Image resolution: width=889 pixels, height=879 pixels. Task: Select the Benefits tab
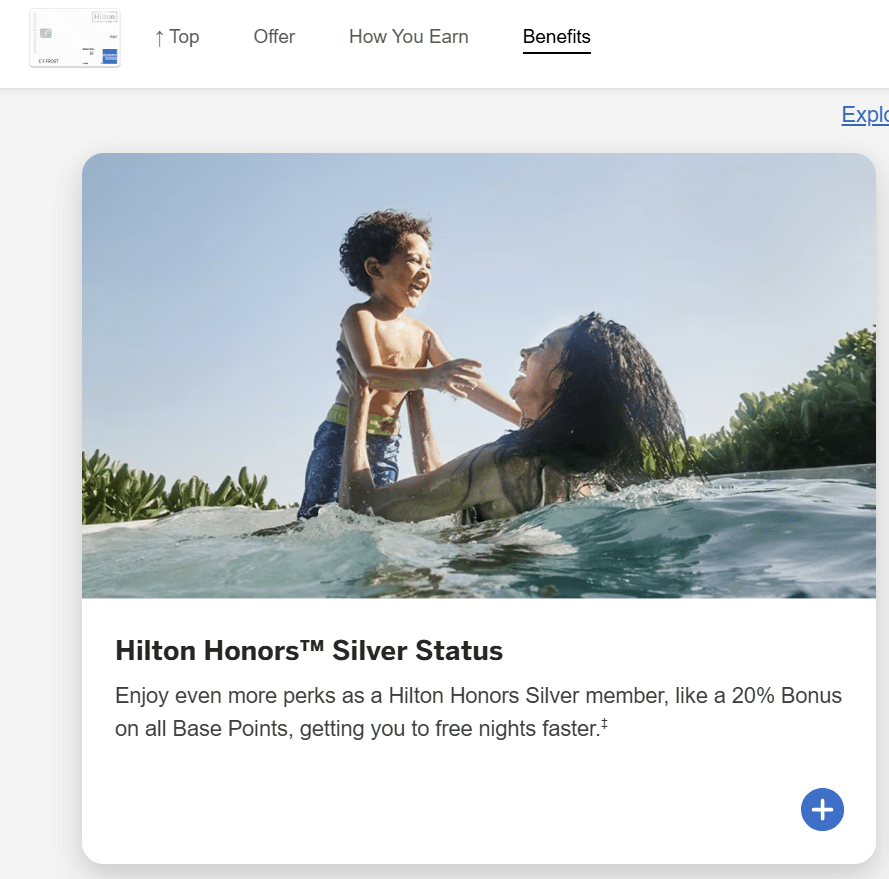click(x=556, y=37)
